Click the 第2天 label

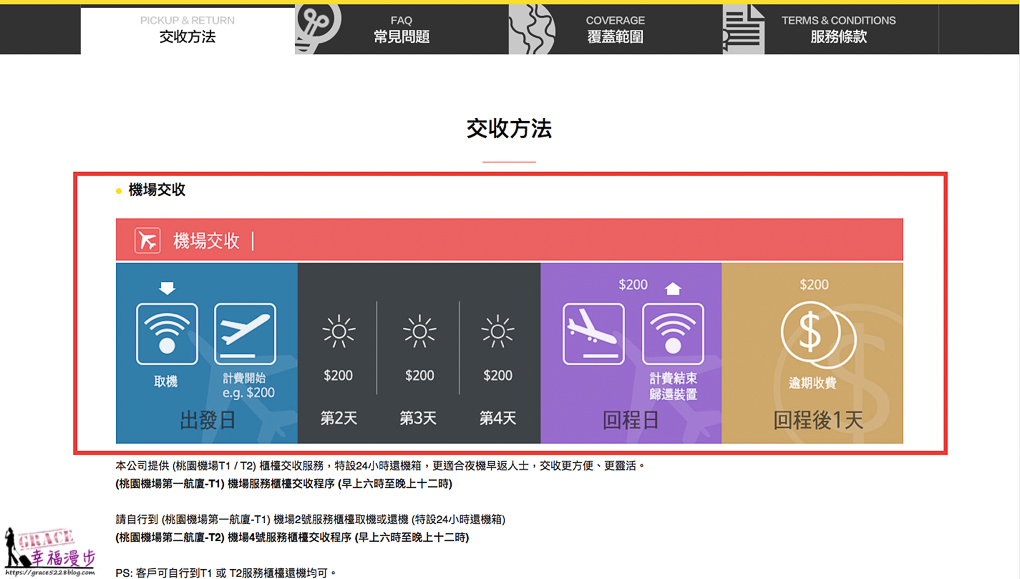338,418
